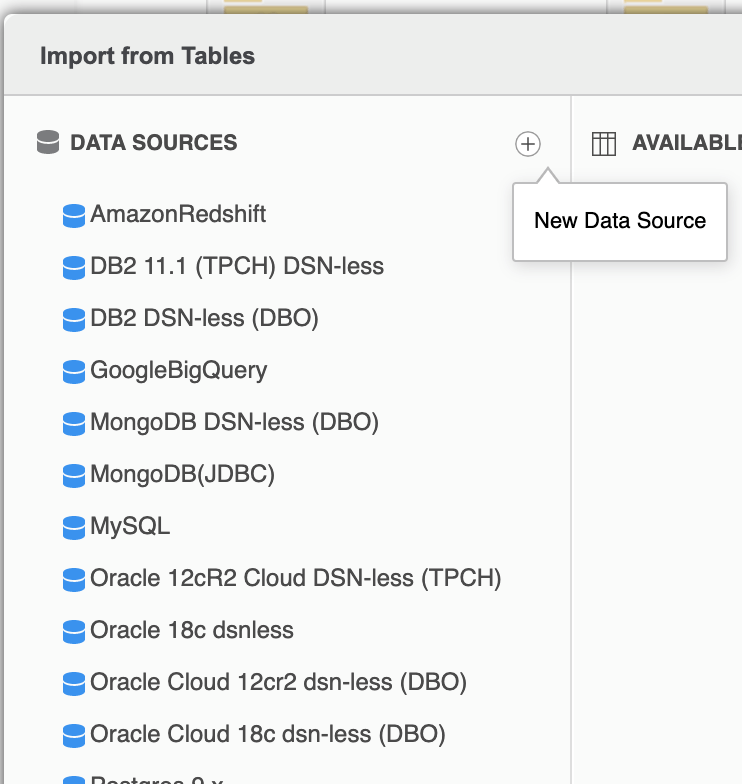Click the database icon beside DB2 DSN-less (DBO)
742x784 pixels.
pyautogui.click(x=74, y=320)
